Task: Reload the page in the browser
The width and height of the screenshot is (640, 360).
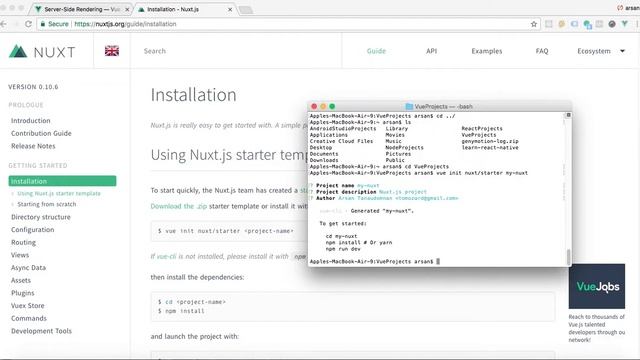Action: click(28, 24)
